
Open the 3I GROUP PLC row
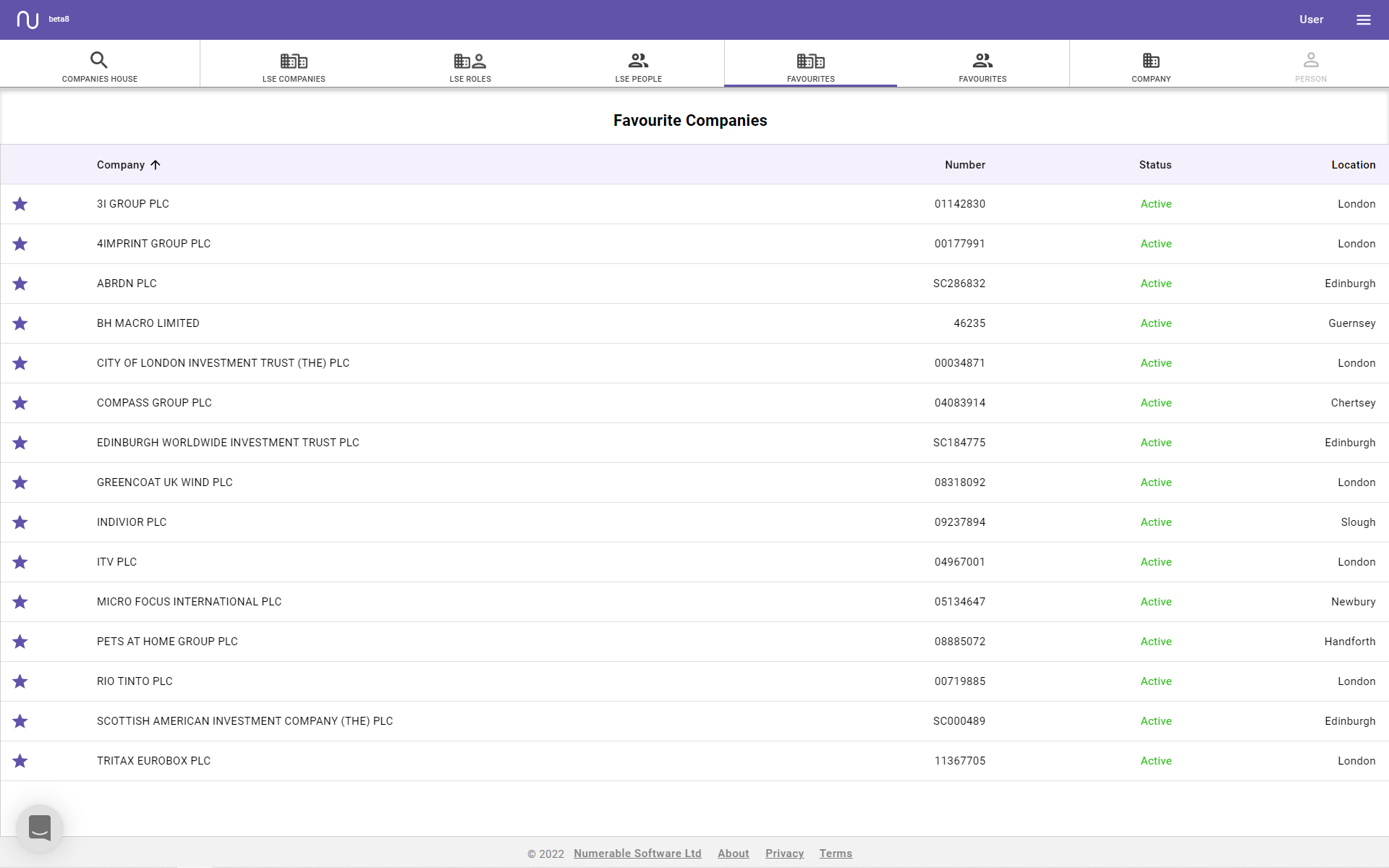694,204
